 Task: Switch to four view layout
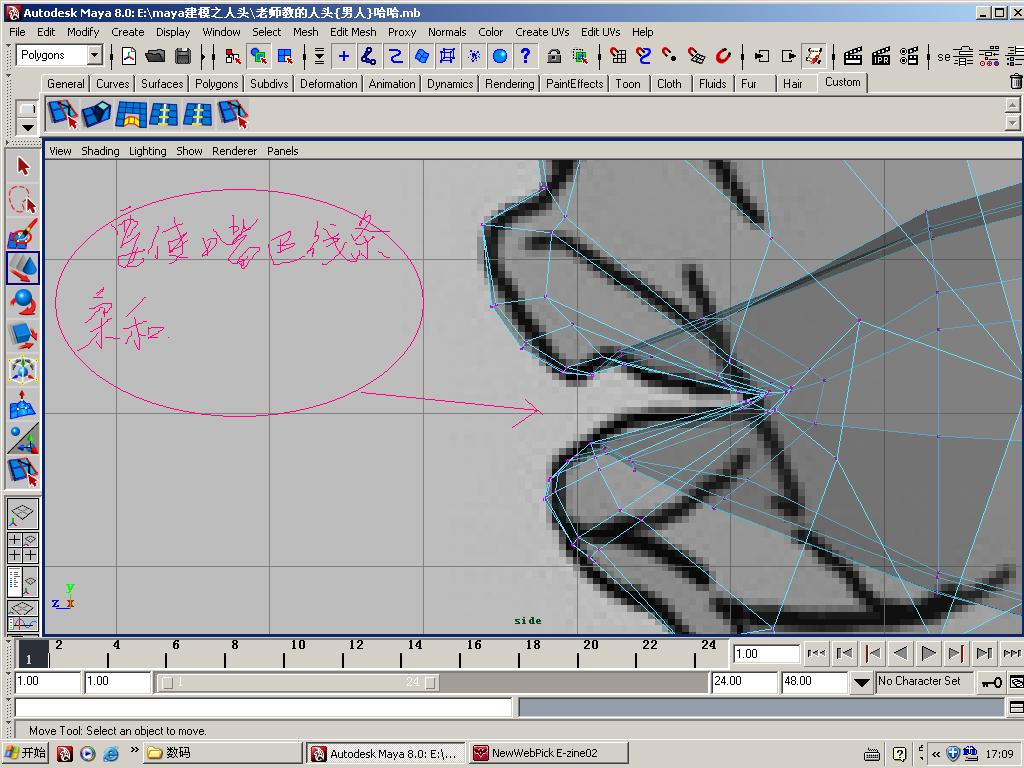click(23, 547)
